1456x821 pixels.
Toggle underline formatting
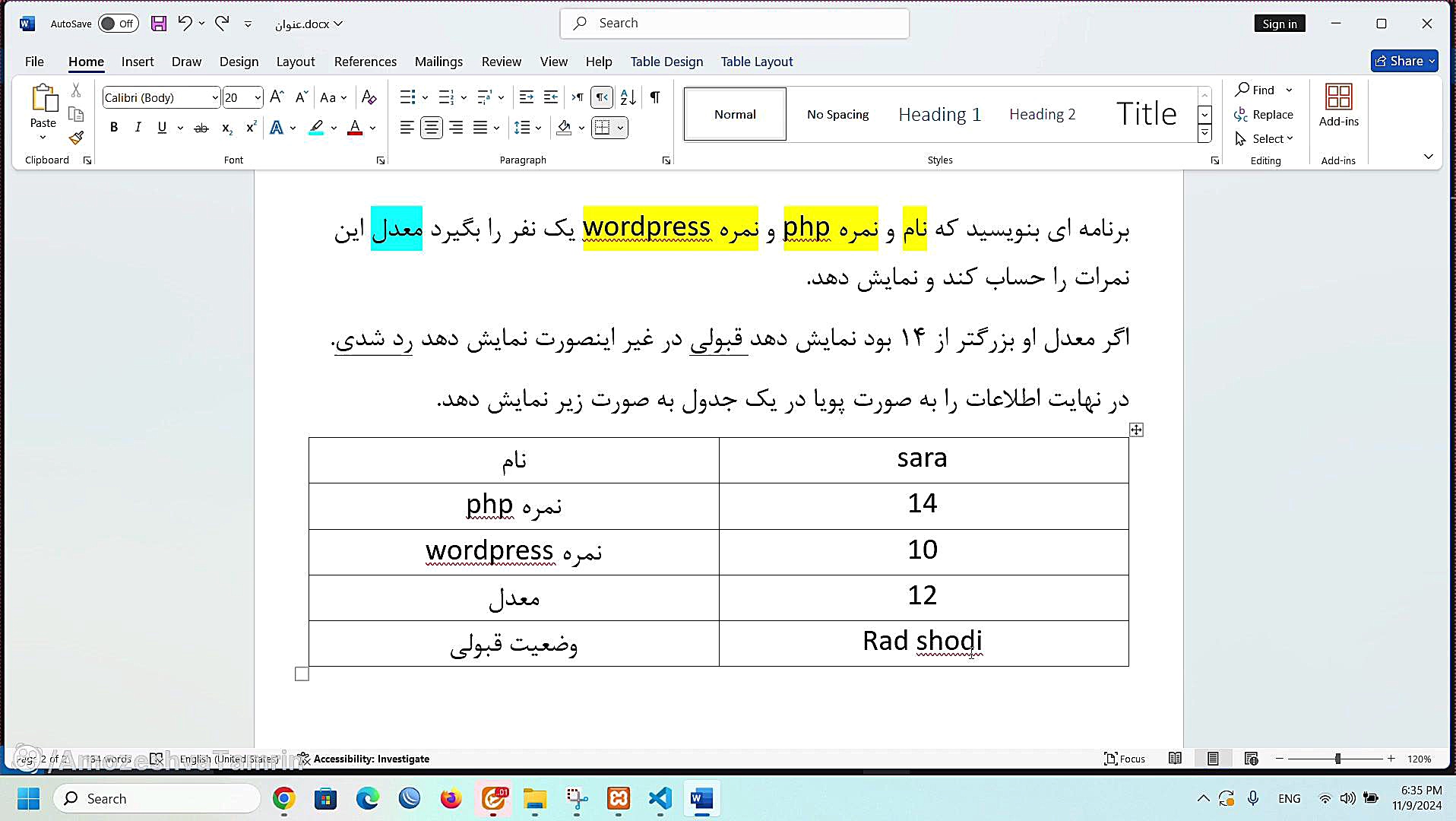pos(162,128)
